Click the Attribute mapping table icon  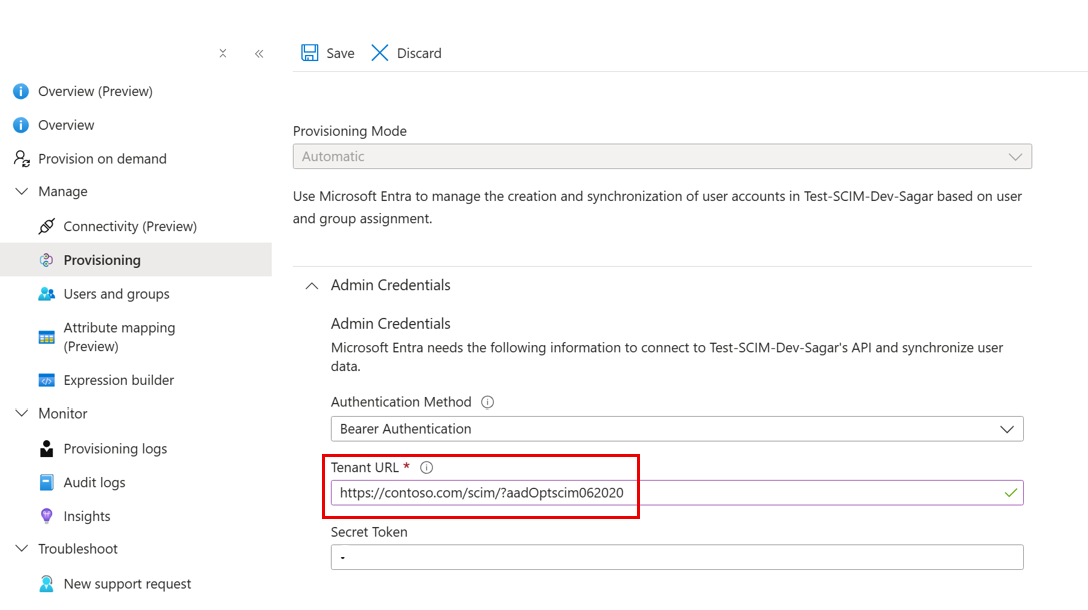tap(46, 337)
